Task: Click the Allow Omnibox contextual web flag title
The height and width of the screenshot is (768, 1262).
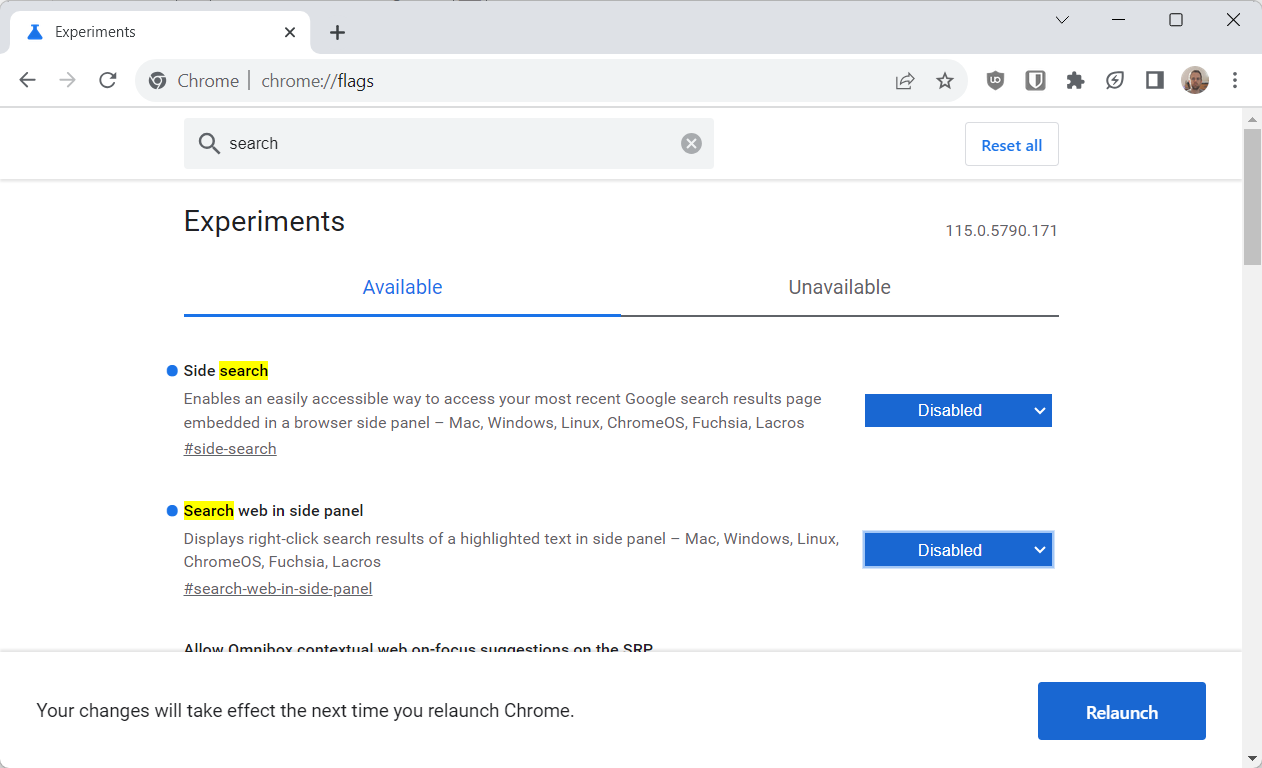Action: click(x=418, y=650)
